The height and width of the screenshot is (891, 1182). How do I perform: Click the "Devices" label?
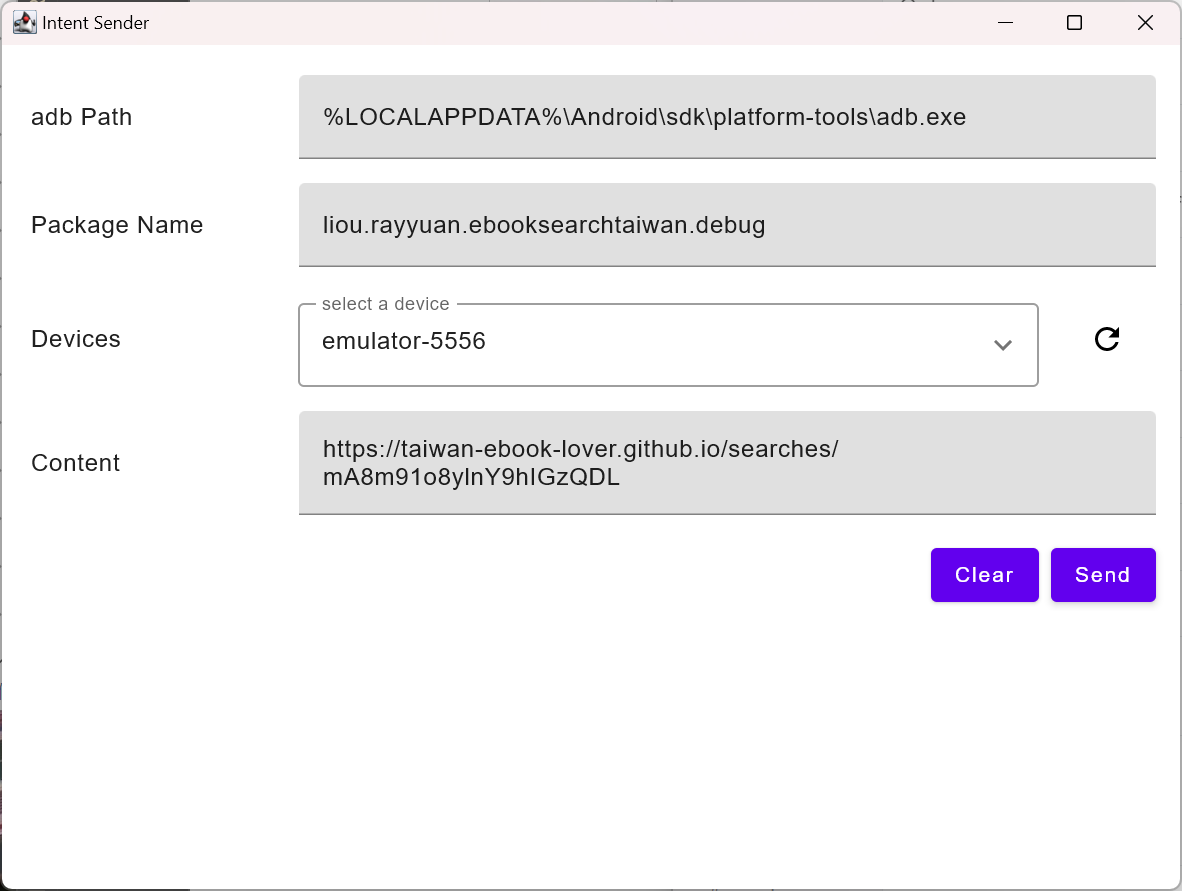[x=75, y=339]
